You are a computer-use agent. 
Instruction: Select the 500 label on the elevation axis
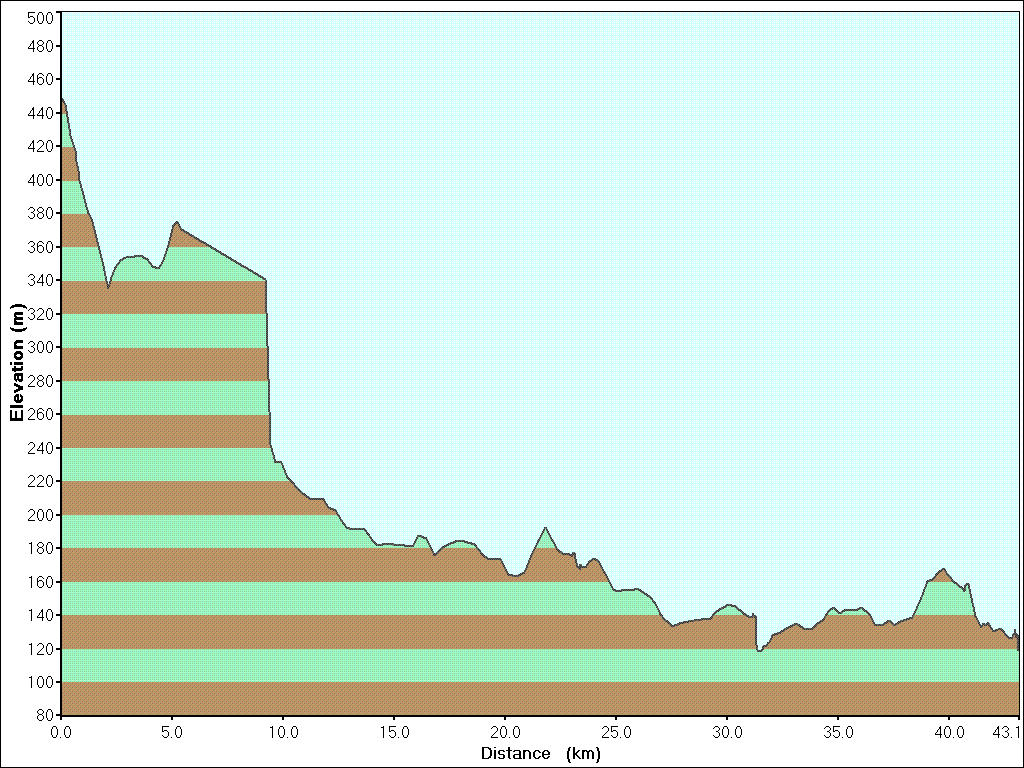click(x=42, y=18)
